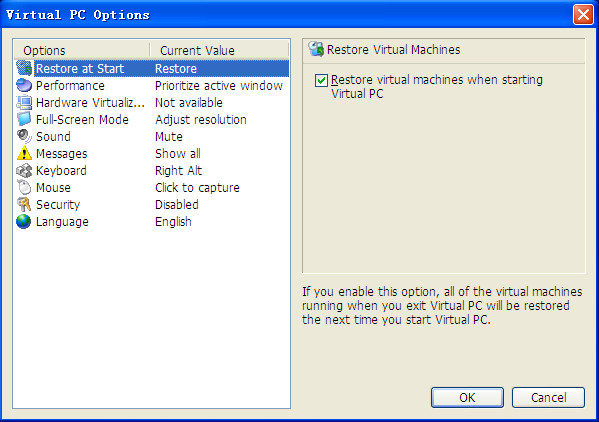
Task: Select the Language globe icon
Action: point(24,222)
